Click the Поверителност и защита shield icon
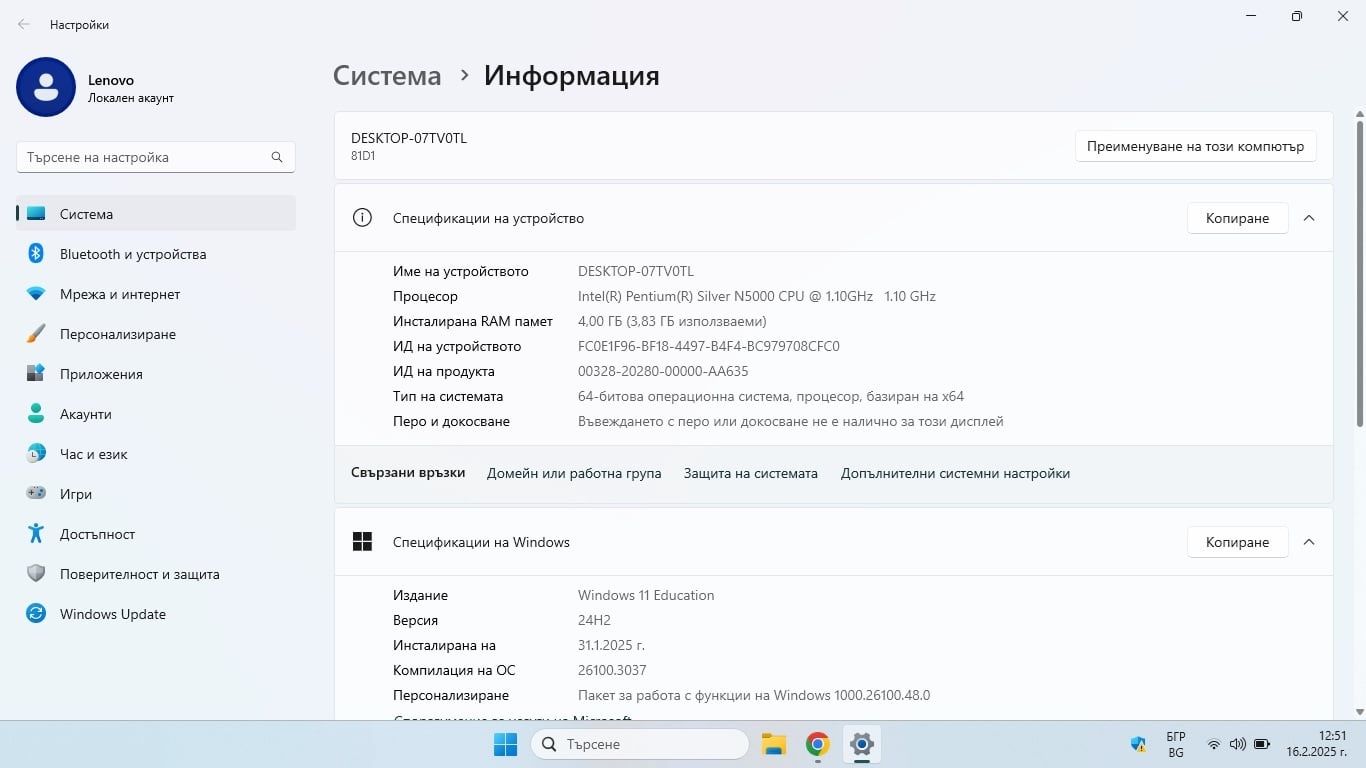1366x768 pixels. click(x=36, y=574)
